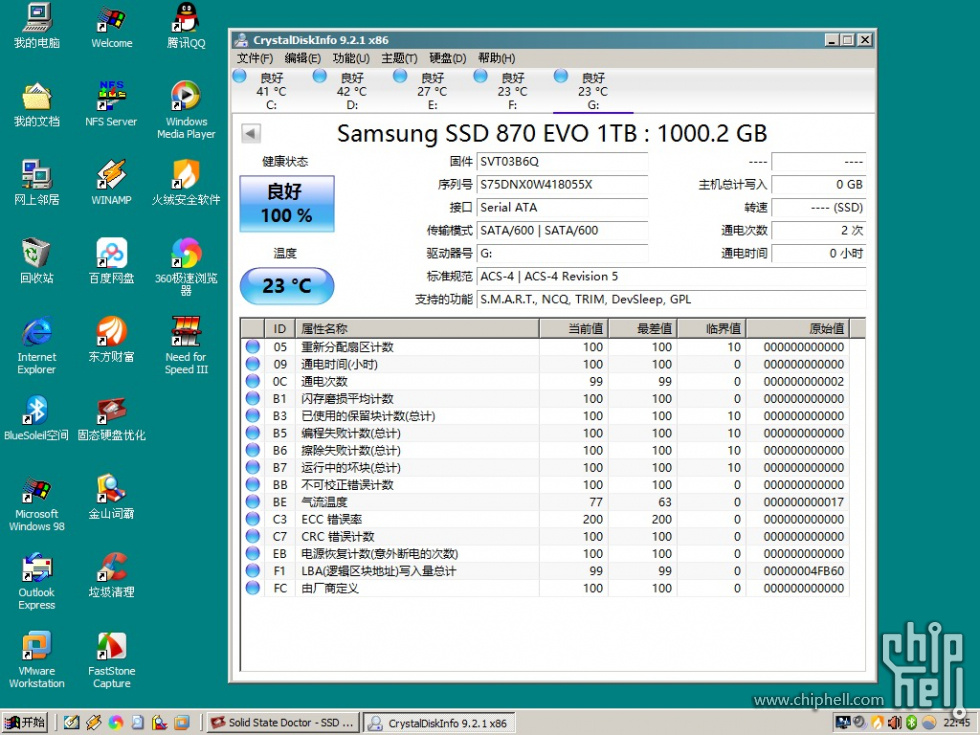Switch to drive E: at 27 °C

pyautogui.click(x=432, y=91)
